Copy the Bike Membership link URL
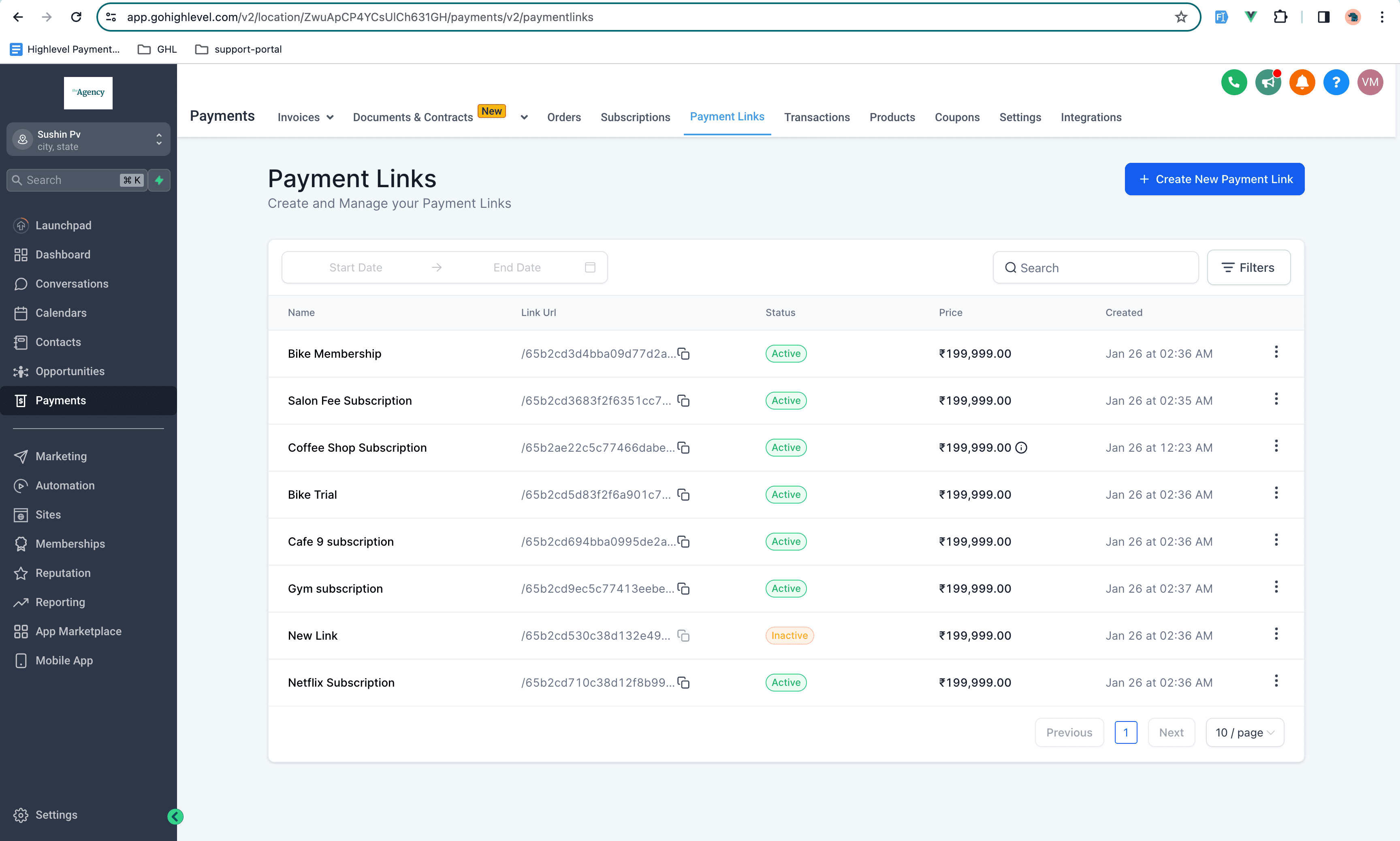 [x=684, y=354]
